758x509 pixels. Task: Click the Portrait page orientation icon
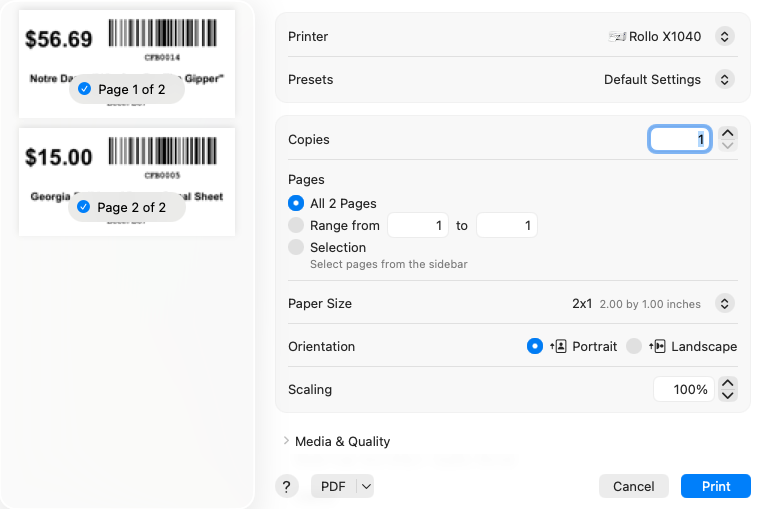click(x=558, y=346)
